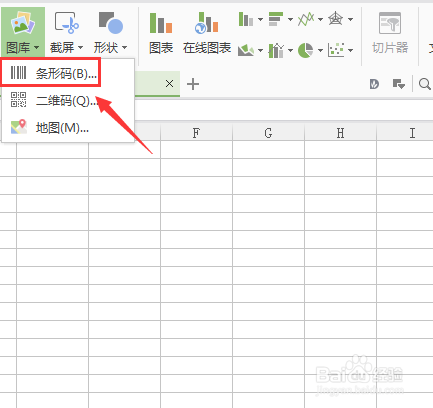Select column G header
The height and width of the screenshot is (408, 433).
tap(268, 133)
